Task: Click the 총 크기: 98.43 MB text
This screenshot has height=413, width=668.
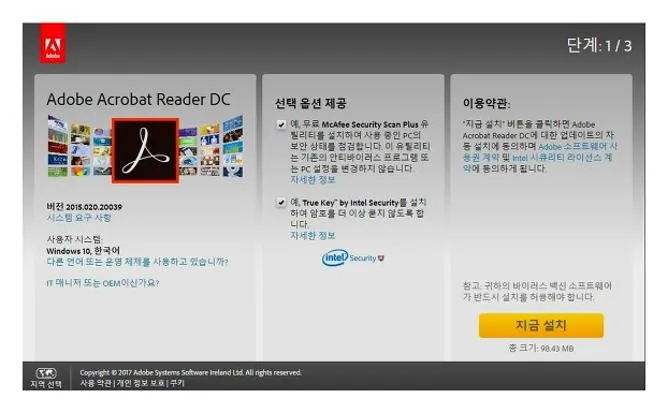Action: click(541, 348)
